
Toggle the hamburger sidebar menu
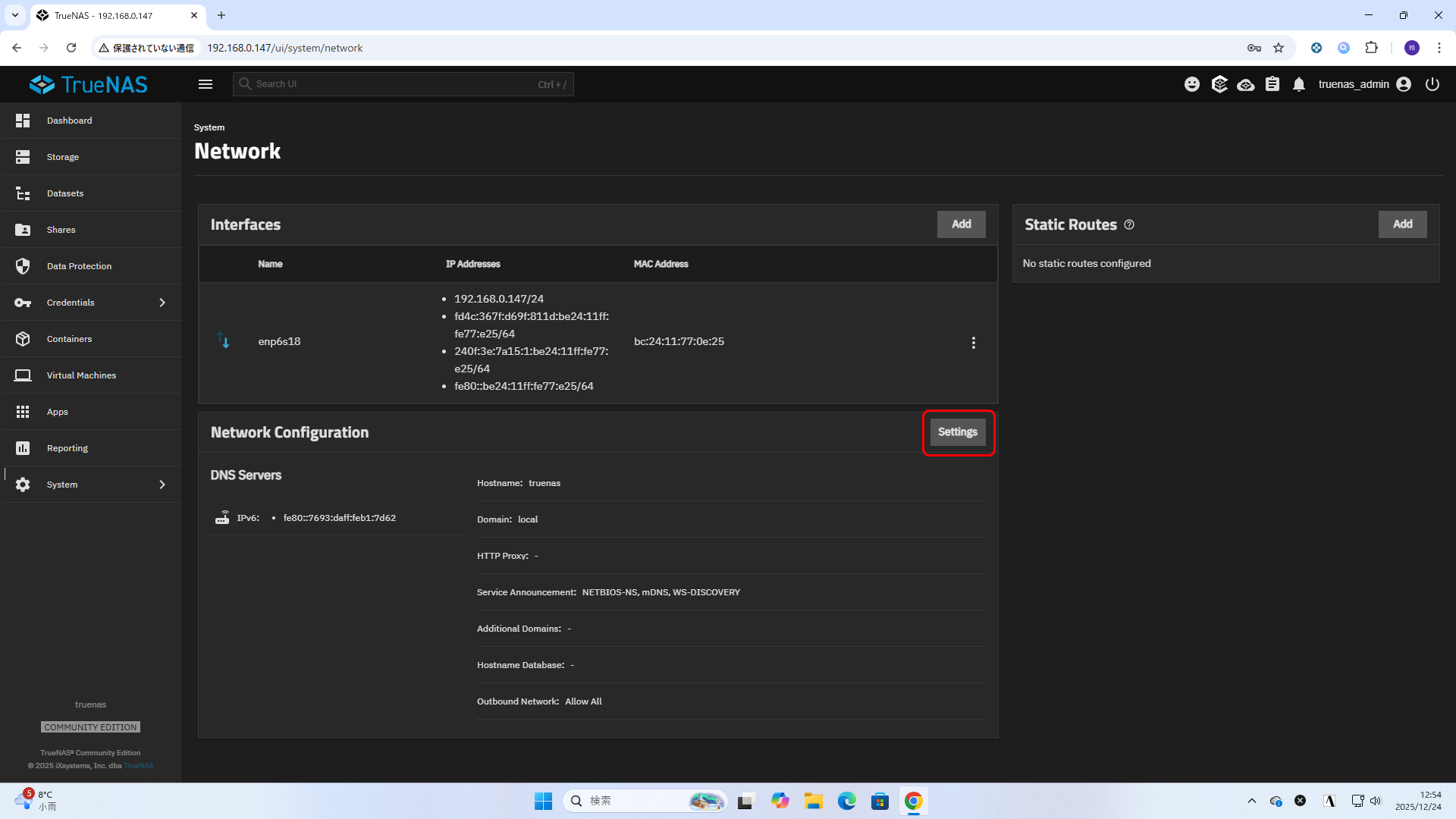(x=205, y=84)
